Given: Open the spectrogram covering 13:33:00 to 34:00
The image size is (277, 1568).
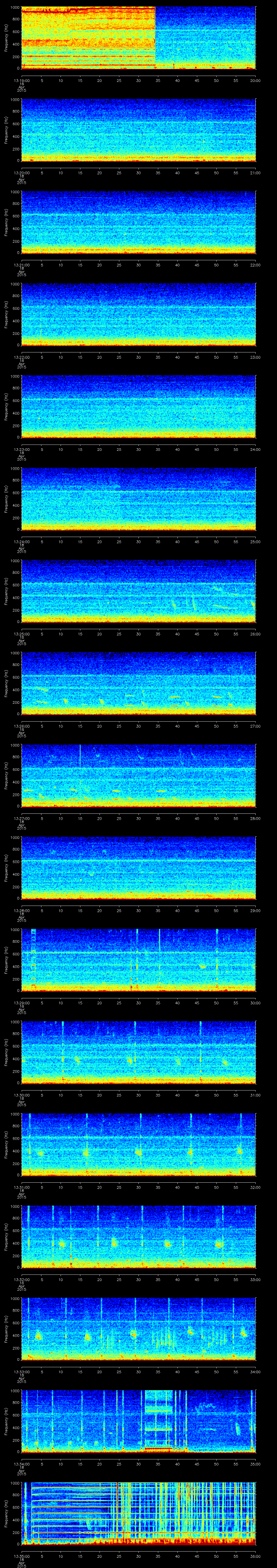Looking at the screenshot, I should coord(138,1329).
